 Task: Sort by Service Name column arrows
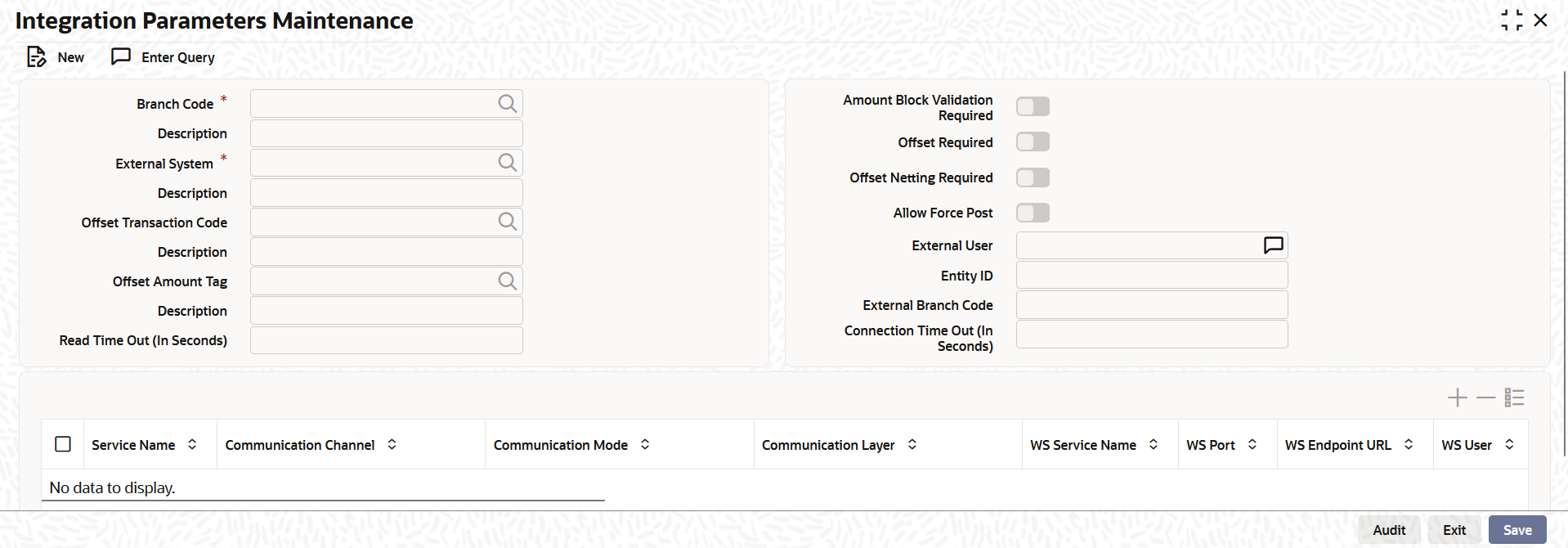192,444
